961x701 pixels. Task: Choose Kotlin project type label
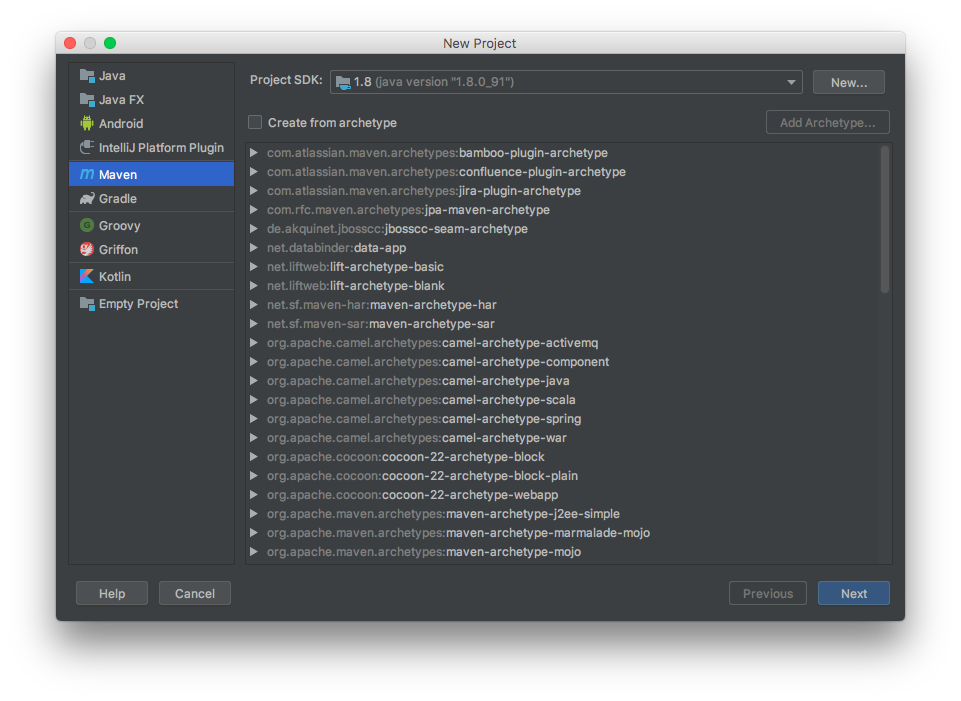click(x=115, y=276)
